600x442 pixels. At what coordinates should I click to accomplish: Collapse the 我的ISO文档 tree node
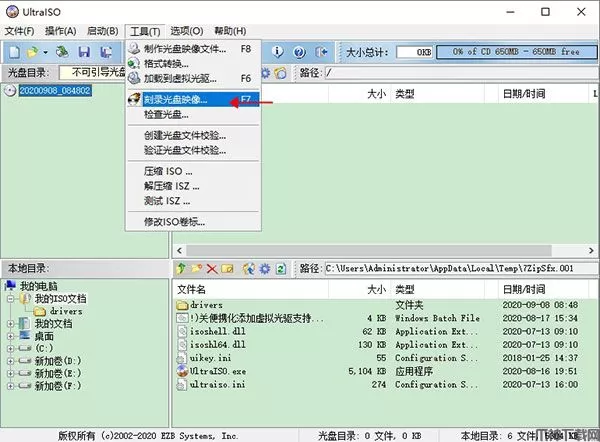click(x=10, y=298)
